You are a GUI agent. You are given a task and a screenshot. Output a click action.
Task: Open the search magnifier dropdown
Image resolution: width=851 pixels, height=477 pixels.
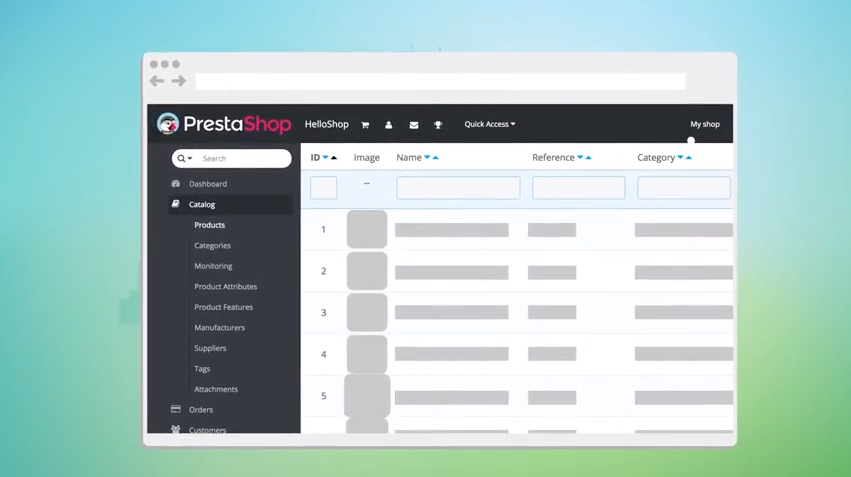[185, 158]
